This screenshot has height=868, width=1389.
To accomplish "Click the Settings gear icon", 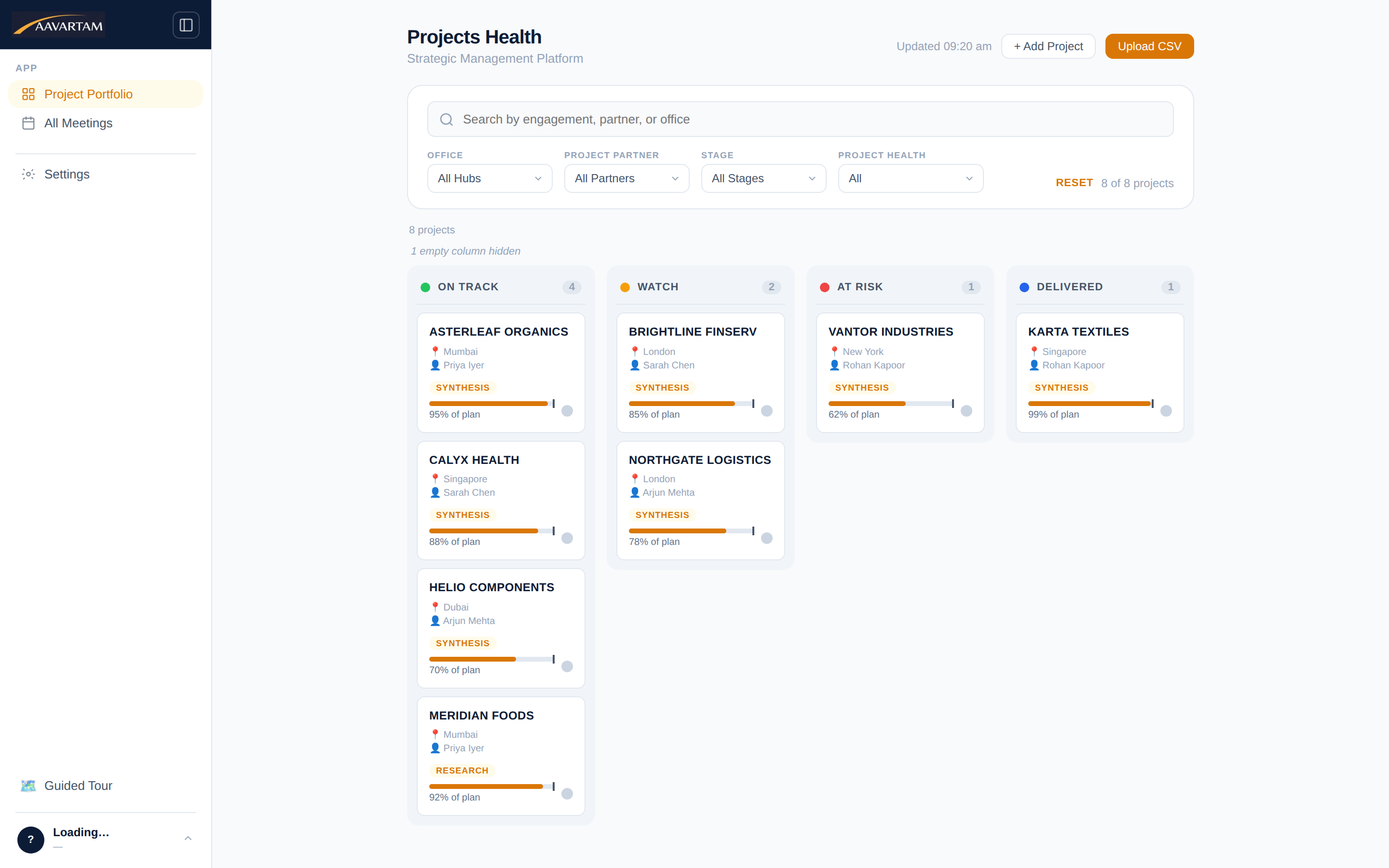I will [28, 174].
